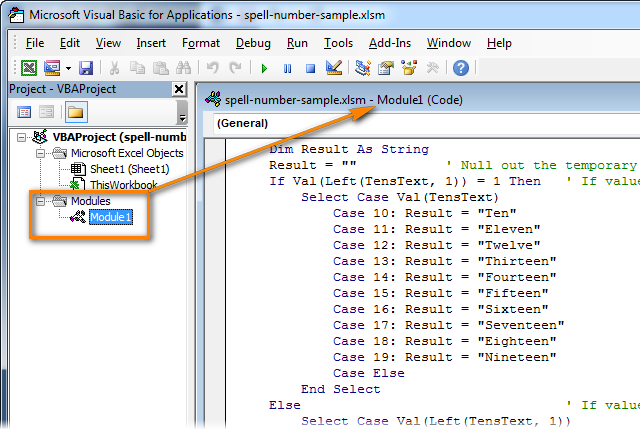Toggle Folders view in Project panel

75,112
